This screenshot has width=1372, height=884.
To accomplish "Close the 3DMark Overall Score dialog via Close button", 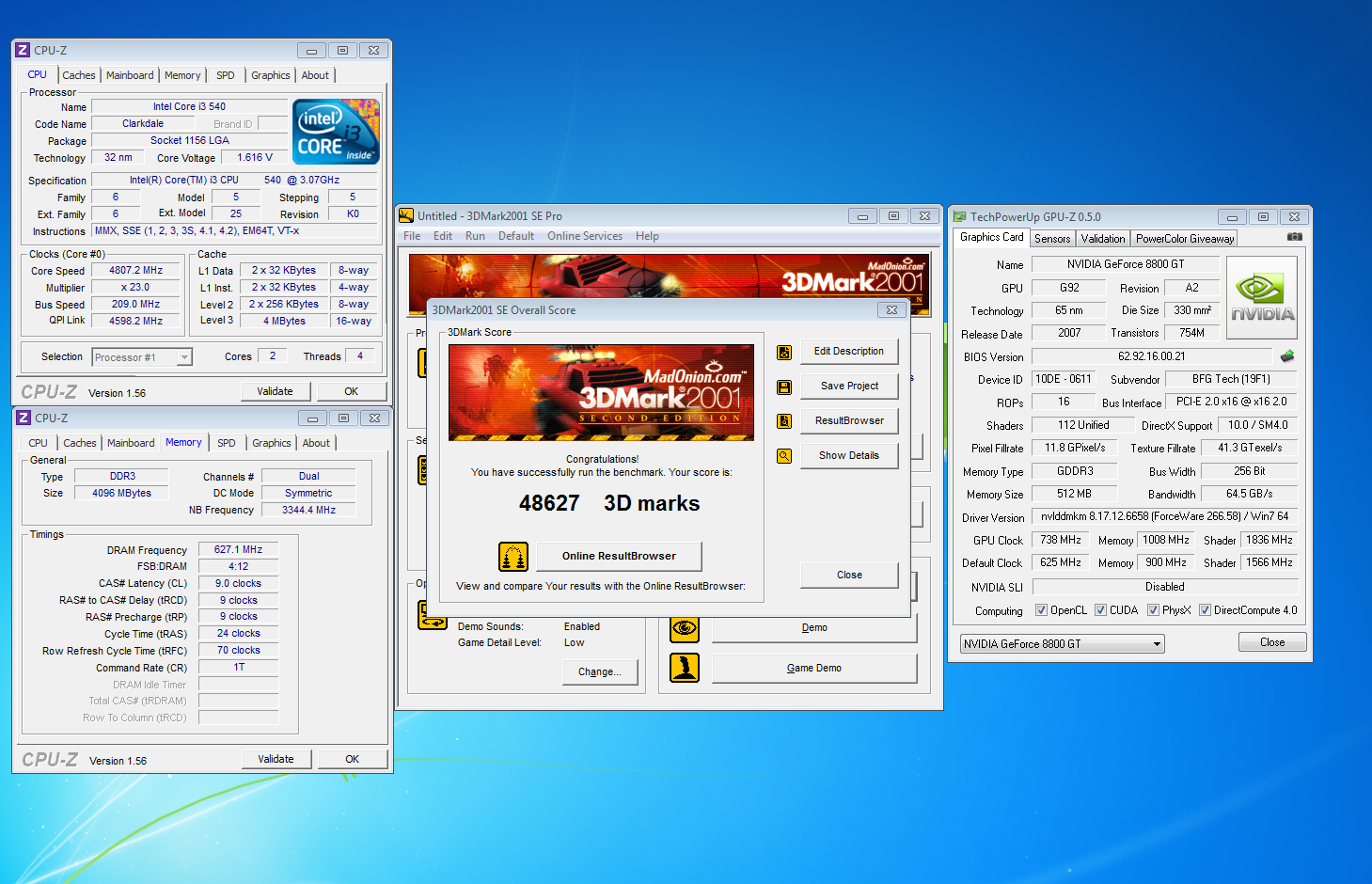I will pyautogui.click(x=849, y=575).
